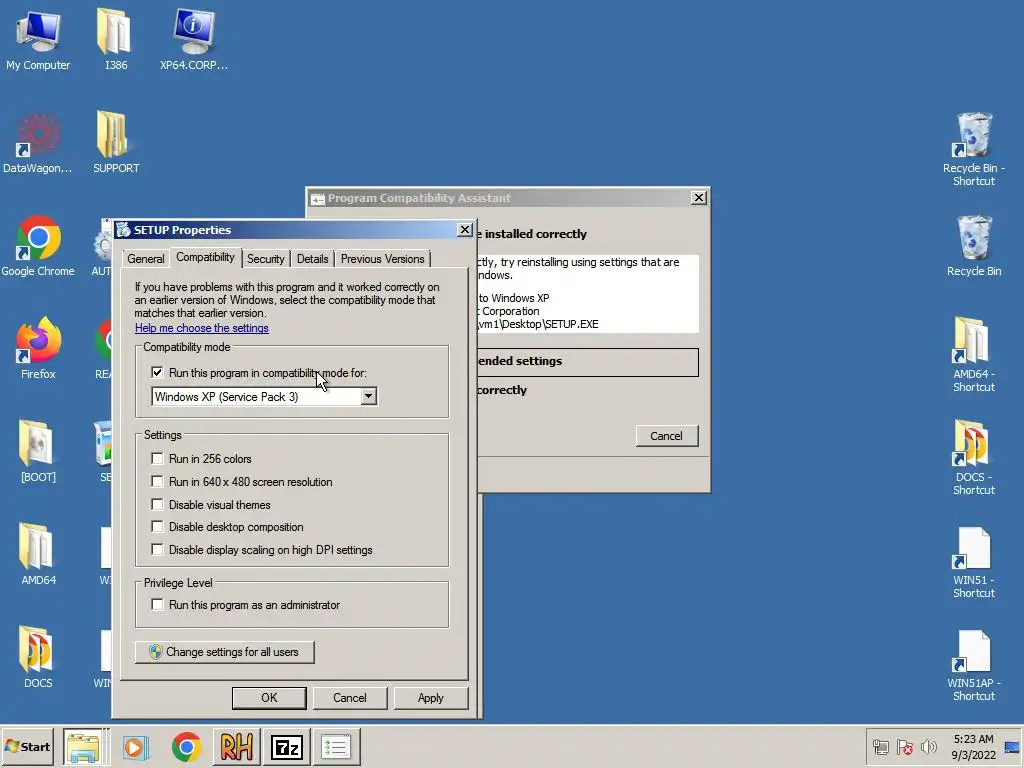Viewport: 1024px width, 768px height.
Task: Select WIN51 - Shortcut file icon
Action: pos(974,561)
